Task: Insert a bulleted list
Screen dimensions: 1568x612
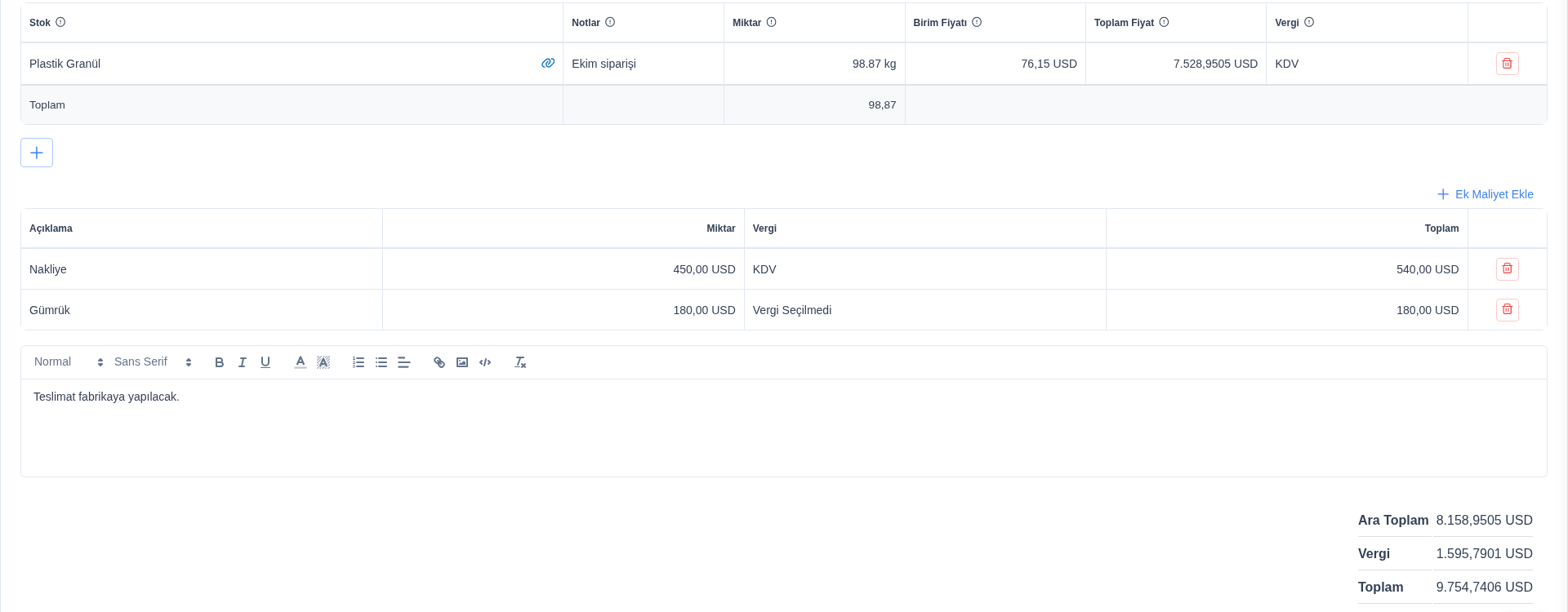Action: pos(381,362)
